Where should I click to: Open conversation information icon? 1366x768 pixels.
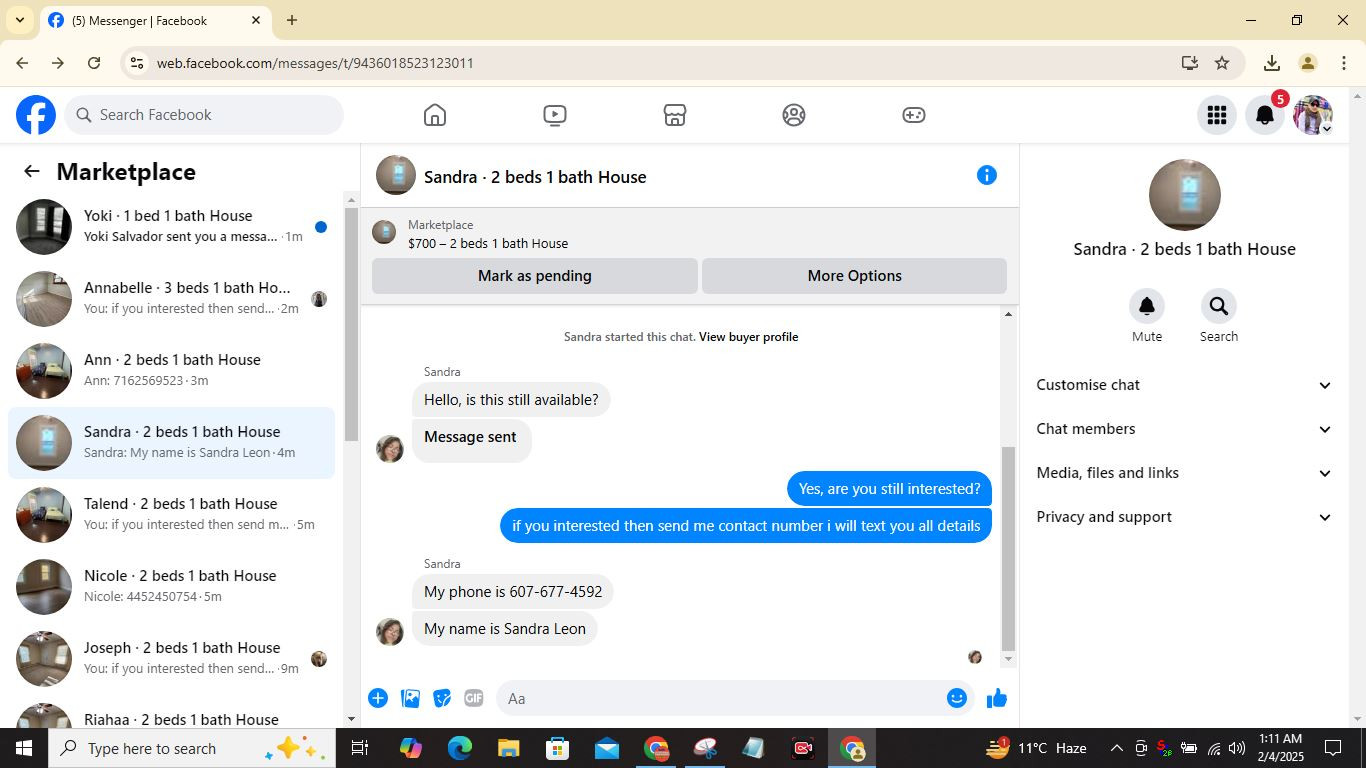point(987,175)
